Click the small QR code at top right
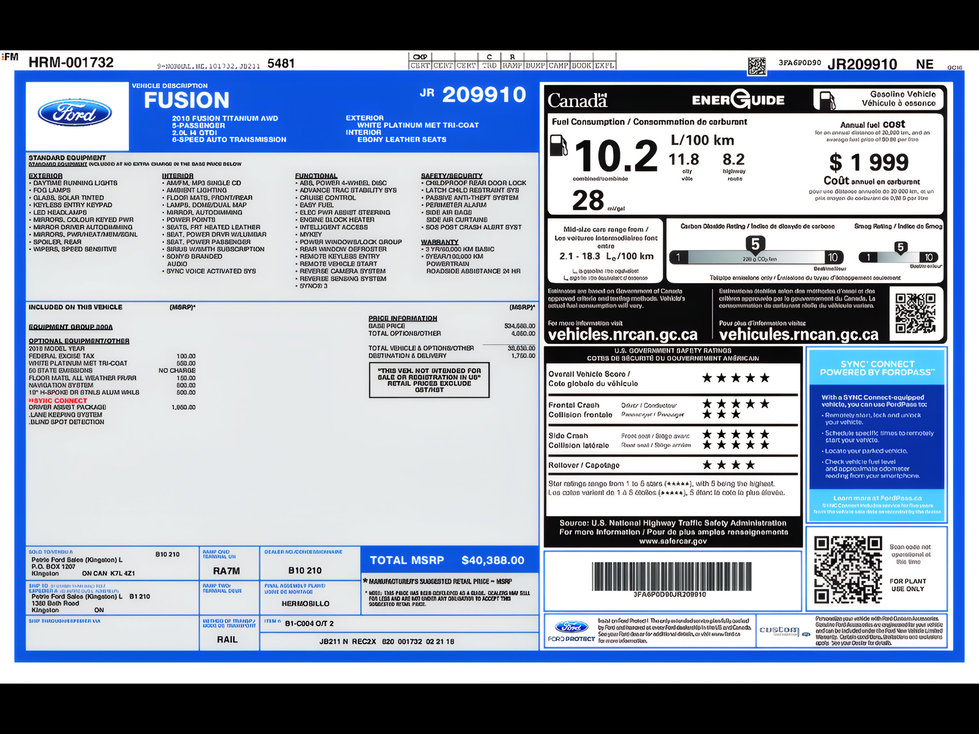This screenshot has width=979, height=734. pyautogui.click(x=757, y=66)
